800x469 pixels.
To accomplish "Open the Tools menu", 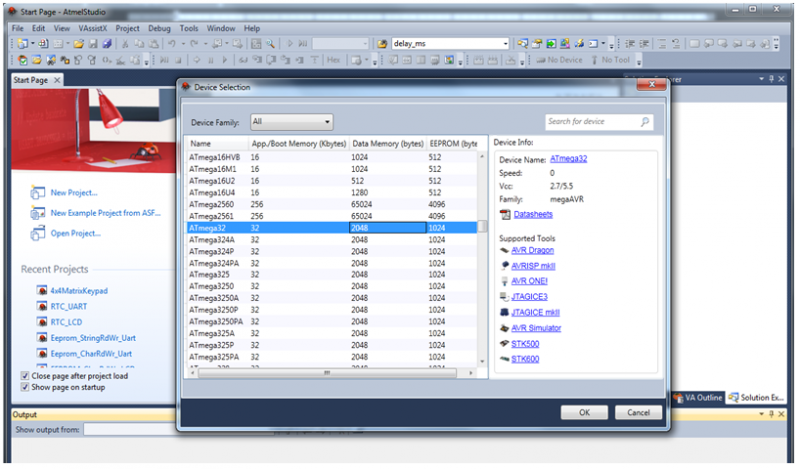I will pyautogui.click(x=188, y=29).
